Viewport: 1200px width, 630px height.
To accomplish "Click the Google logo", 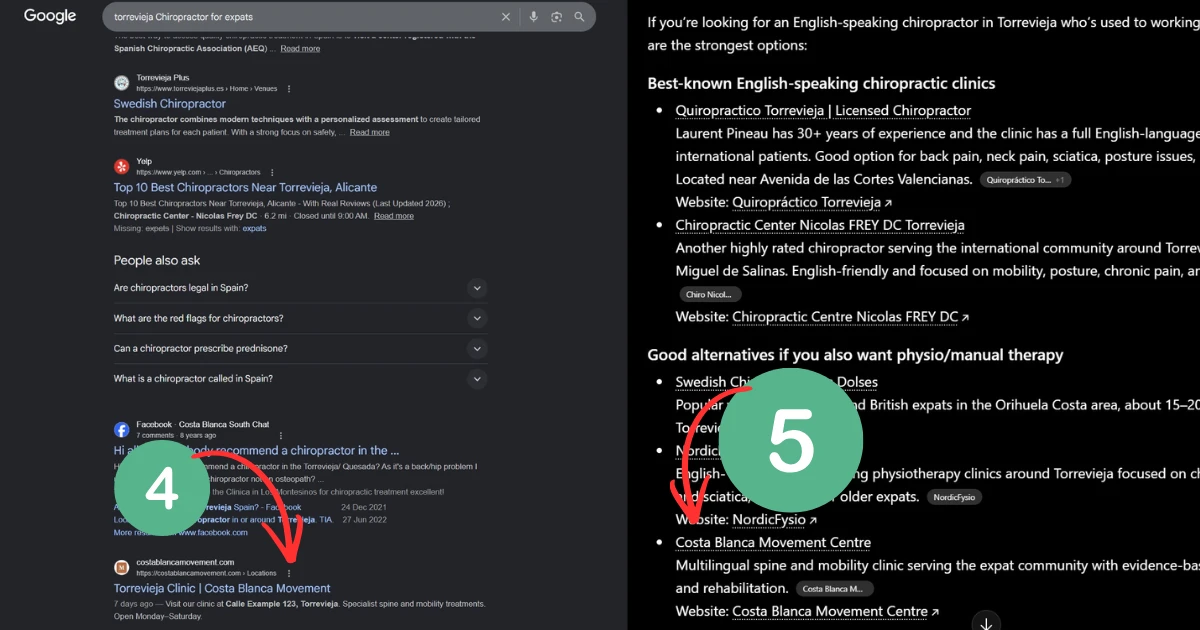I will point(50,16).
